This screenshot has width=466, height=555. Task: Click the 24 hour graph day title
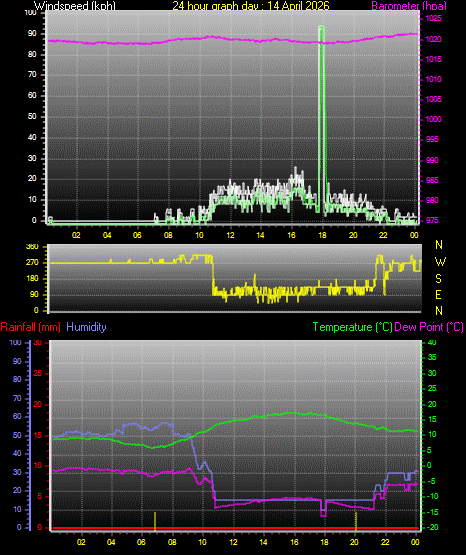point(251,6)
